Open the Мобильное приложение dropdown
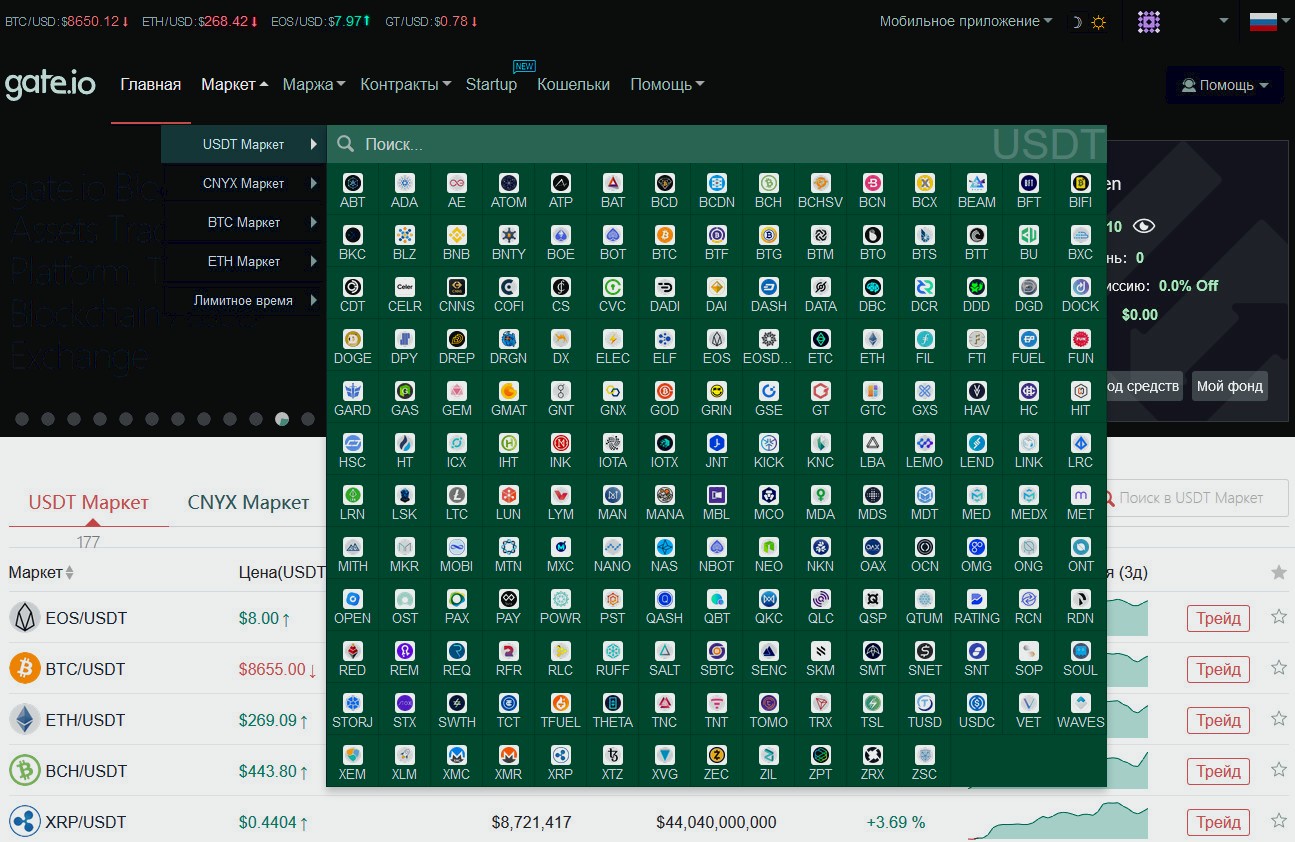The width and height of the screenshot is (1295, 842). pos(966,21)
